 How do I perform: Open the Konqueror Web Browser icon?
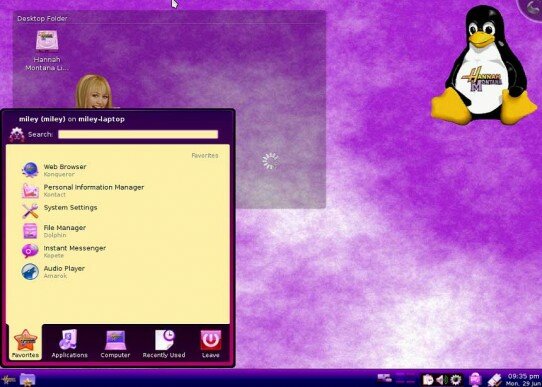click(x=30, y=170)
